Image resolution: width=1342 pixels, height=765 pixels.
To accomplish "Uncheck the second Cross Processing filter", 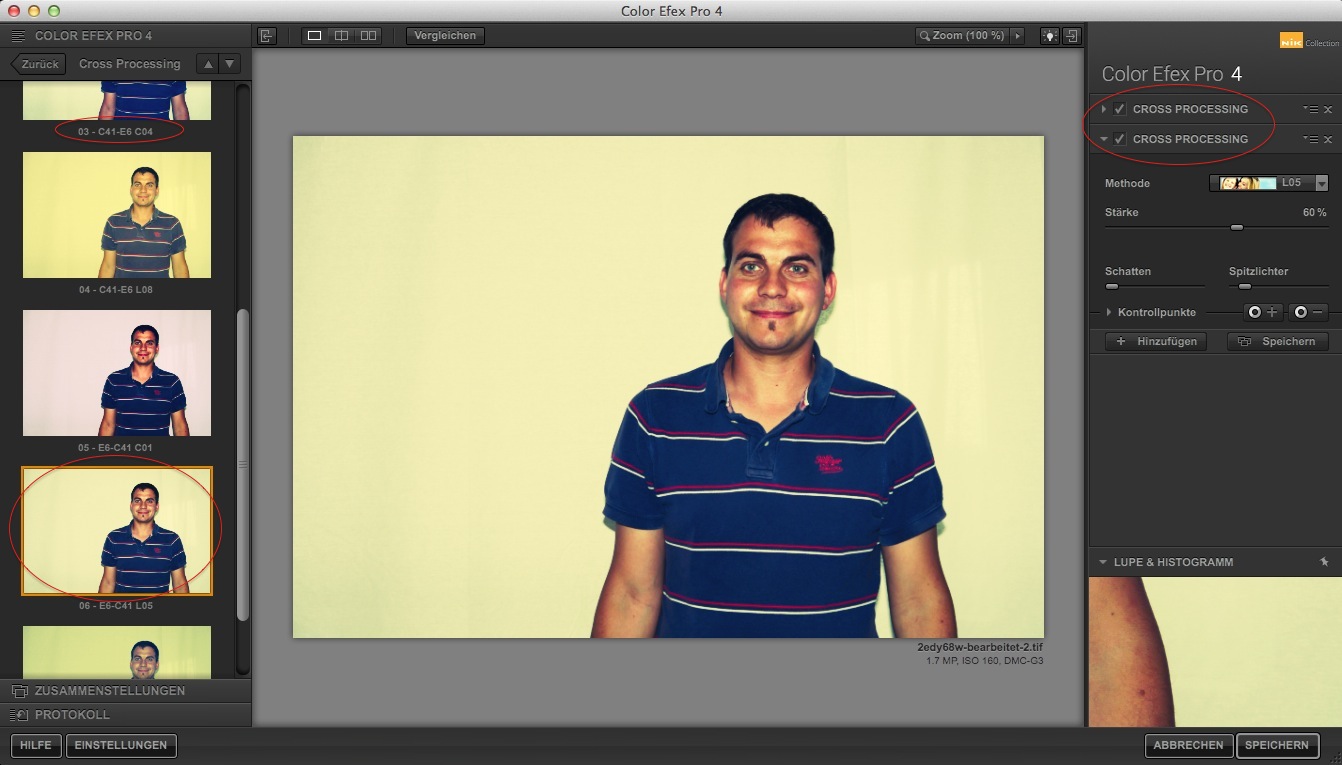I will [1120, 139].
